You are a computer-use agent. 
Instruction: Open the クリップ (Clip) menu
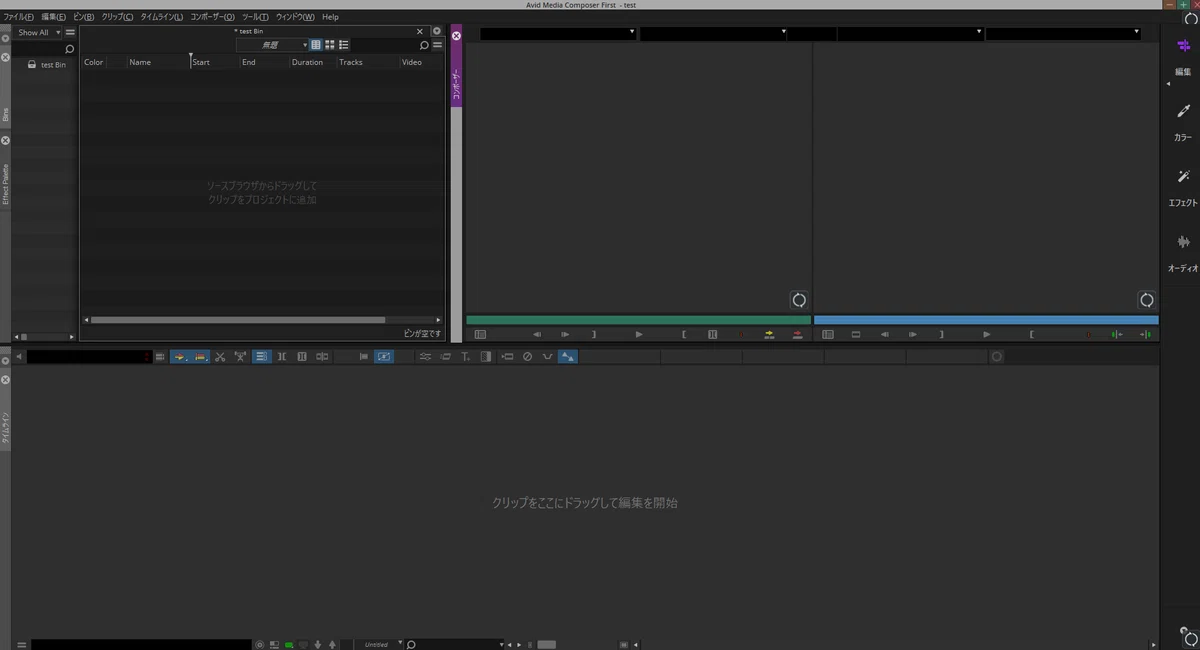117,17
